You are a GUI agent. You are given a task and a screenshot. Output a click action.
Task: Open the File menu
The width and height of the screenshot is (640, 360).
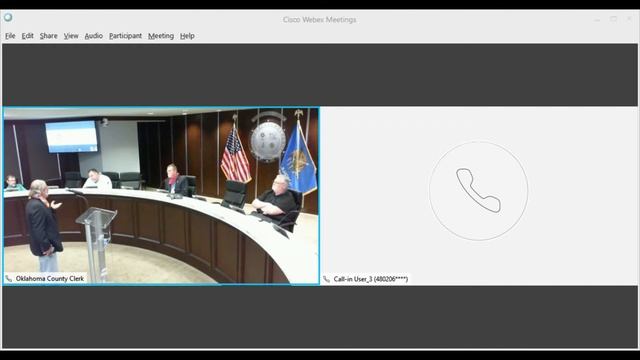point(10,36)
